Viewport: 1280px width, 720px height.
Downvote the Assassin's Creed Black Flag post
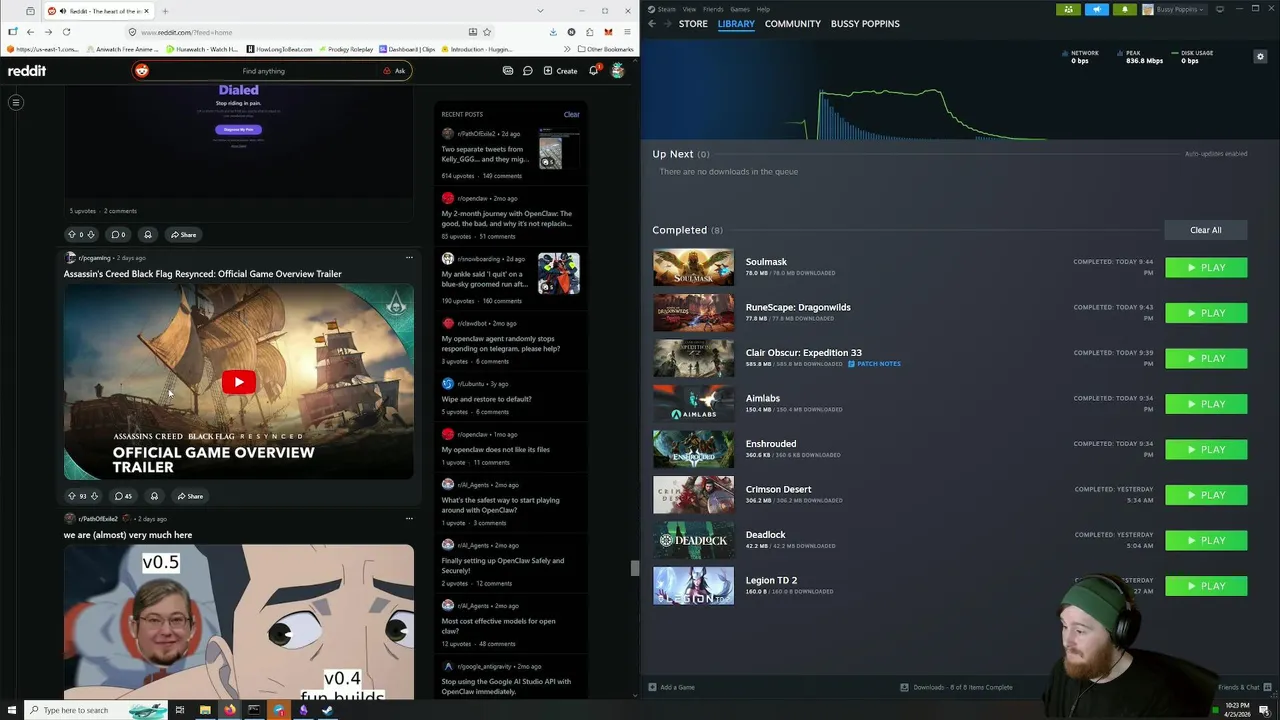pos(94,496)
